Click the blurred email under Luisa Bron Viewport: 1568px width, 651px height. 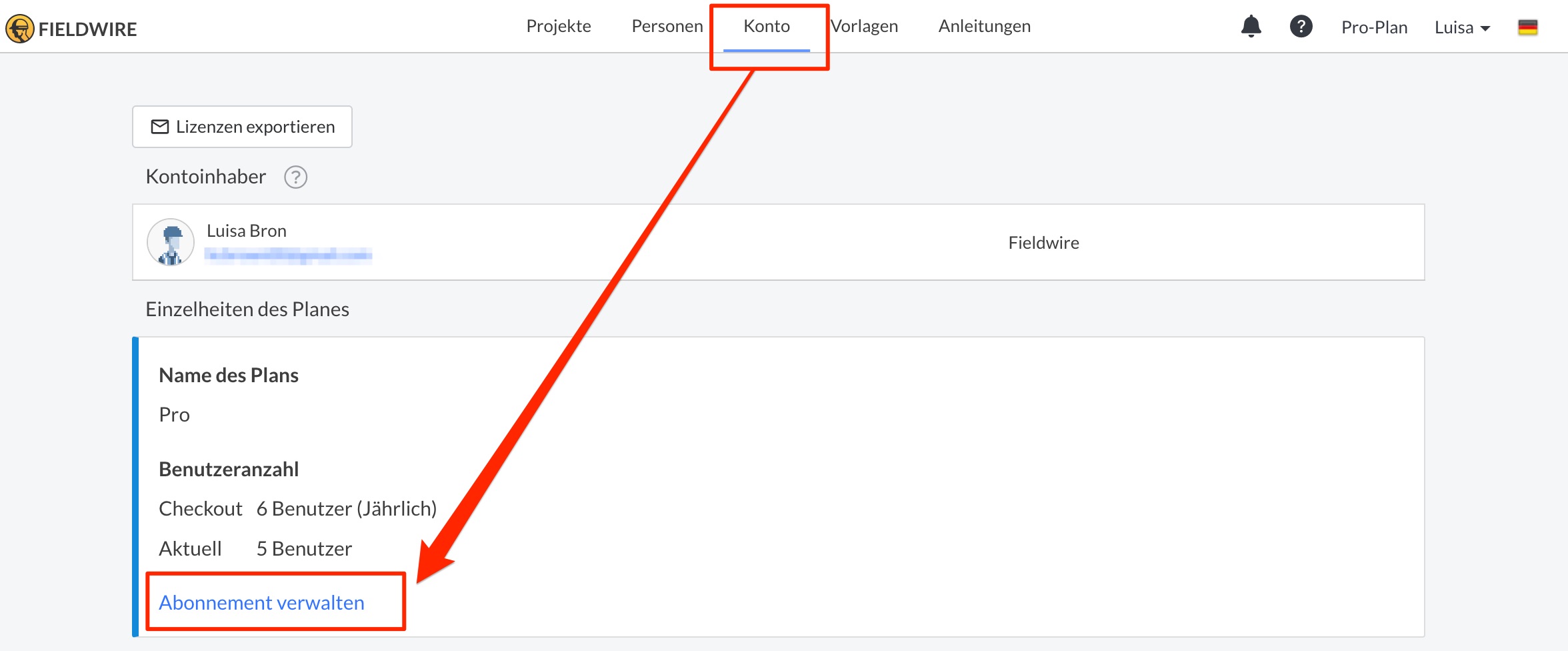(288, 255)
